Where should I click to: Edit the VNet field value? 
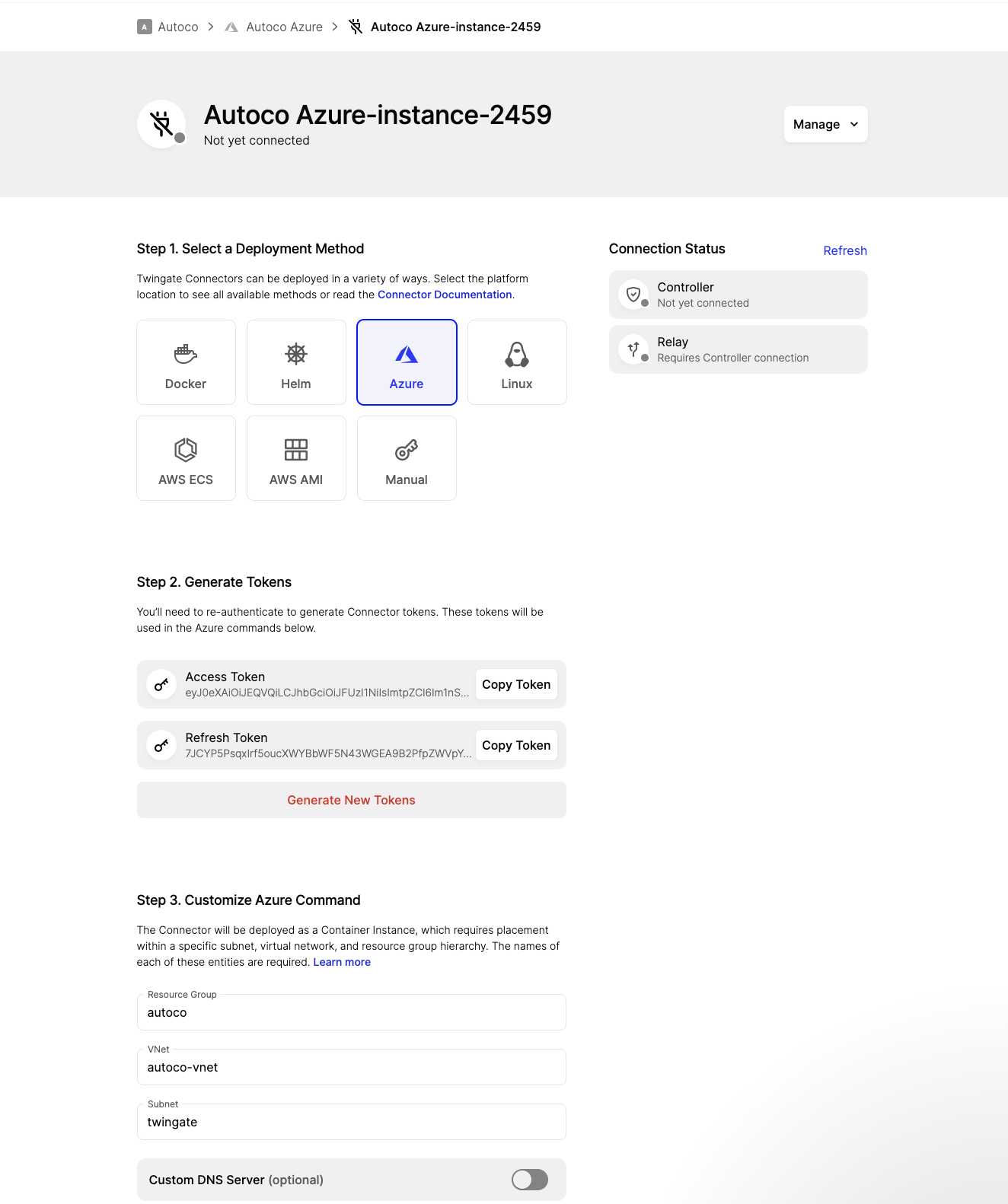(x=352, y=1067)
